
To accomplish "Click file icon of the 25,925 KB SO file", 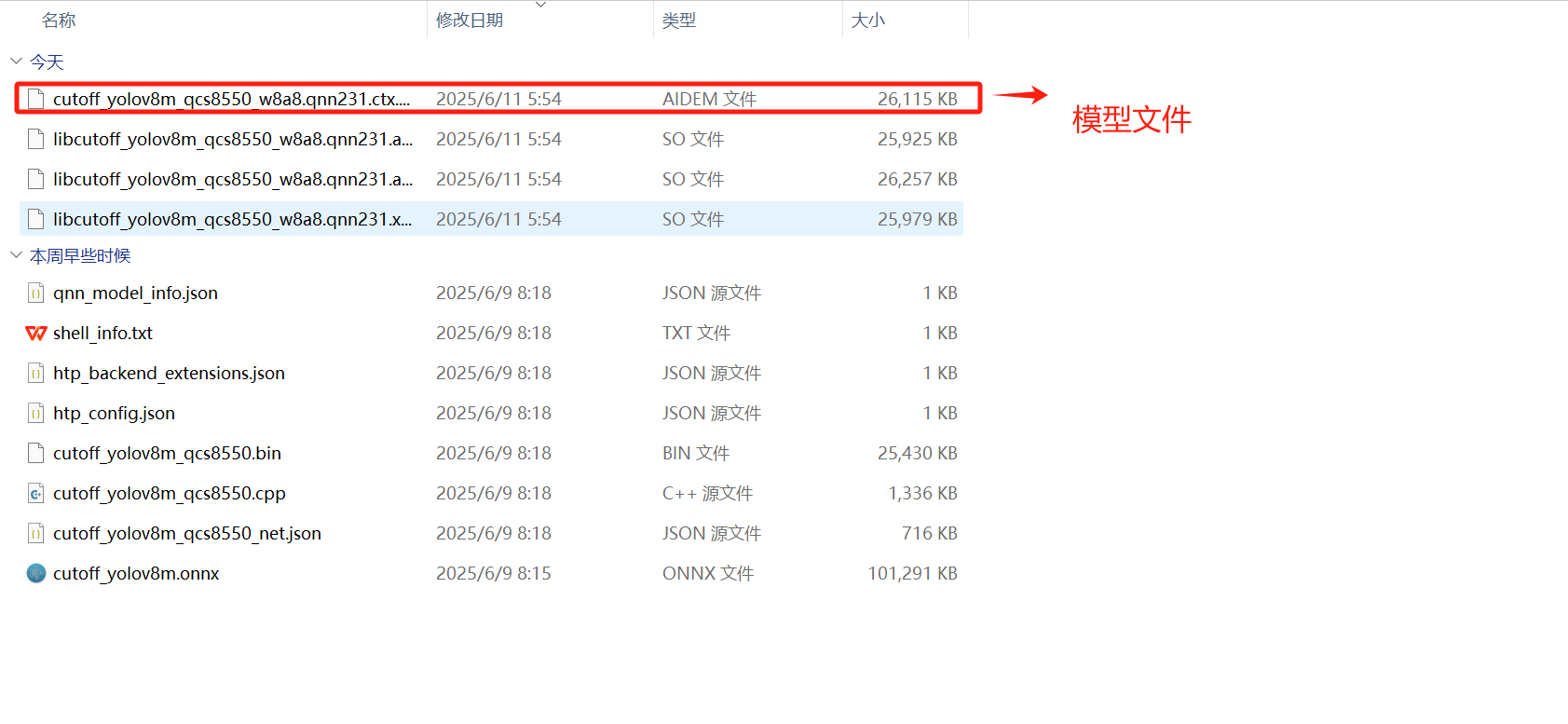I will coord(35,139).
